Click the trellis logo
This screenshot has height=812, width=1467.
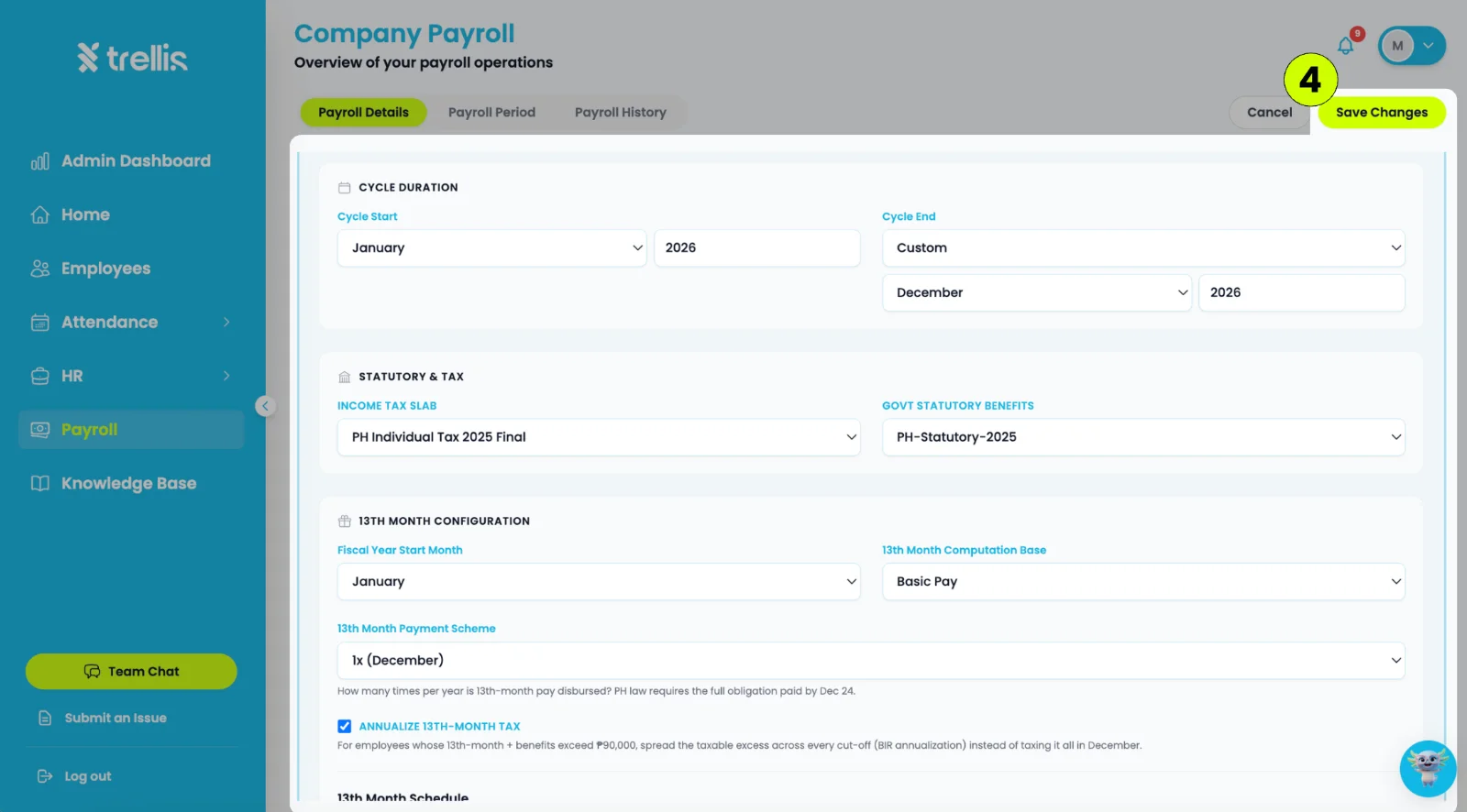pos(132,58)
